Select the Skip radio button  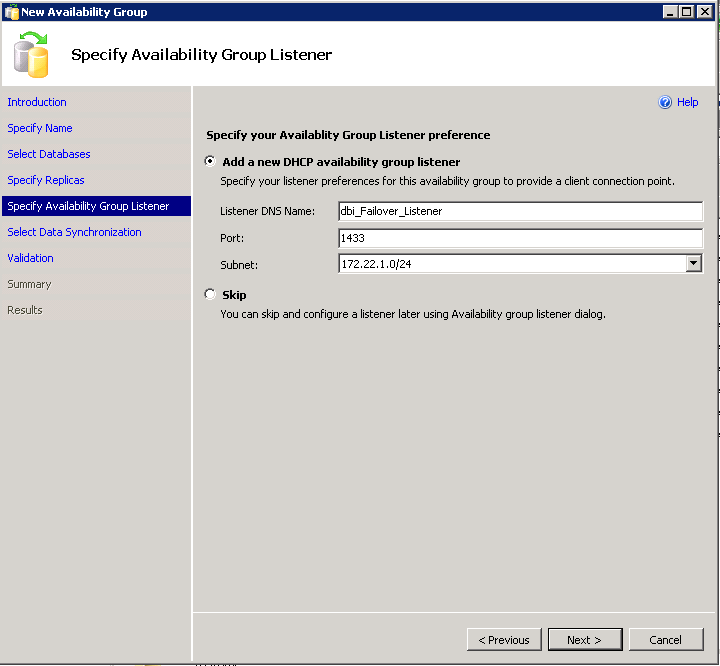point(210,295)
